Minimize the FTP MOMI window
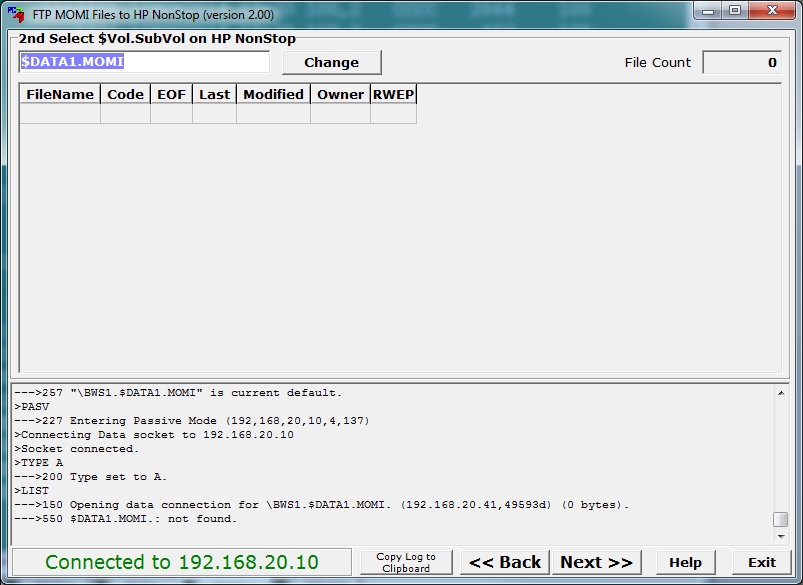803x585 pixels. click(709, 13)
